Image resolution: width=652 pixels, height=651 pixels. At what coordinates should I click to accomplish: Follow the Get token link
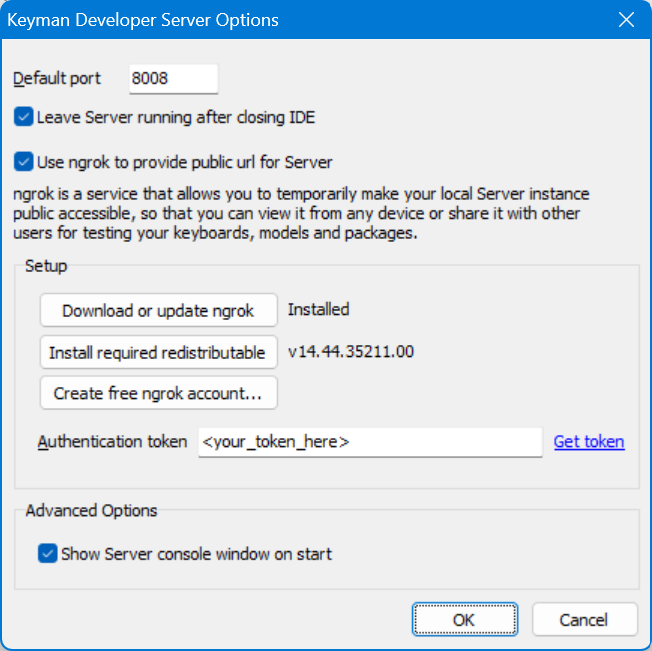589,442
